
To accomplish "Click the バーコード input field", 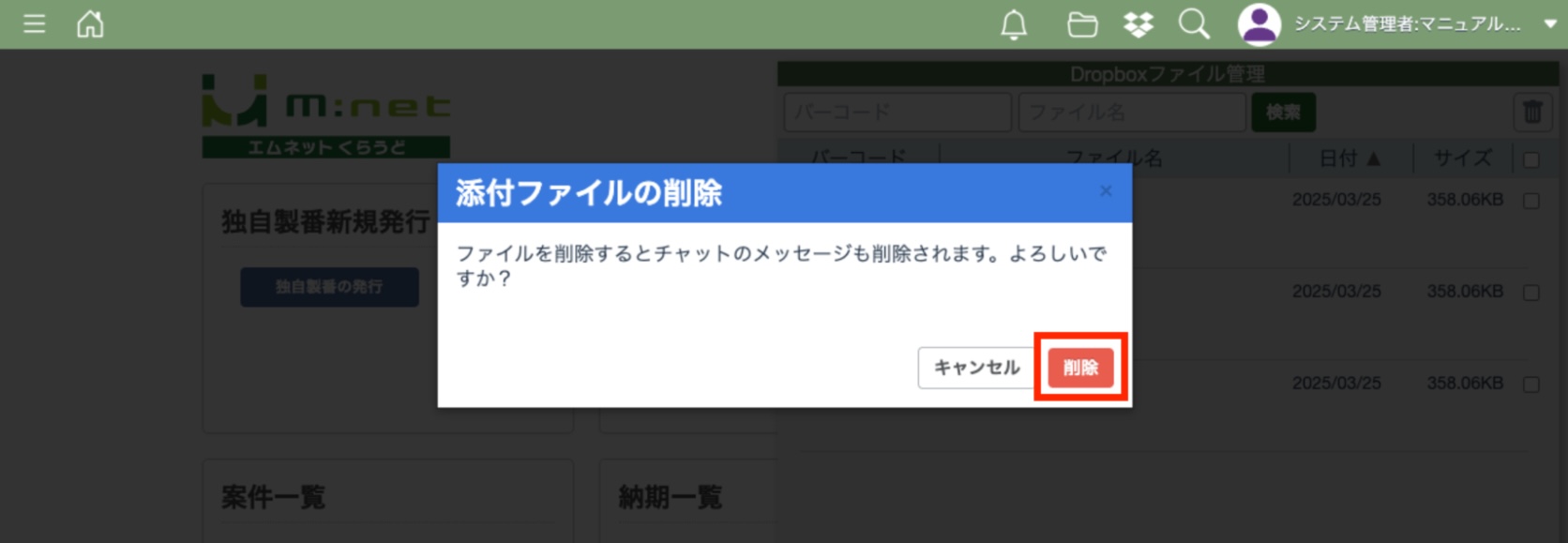I will tap(897, 113).
